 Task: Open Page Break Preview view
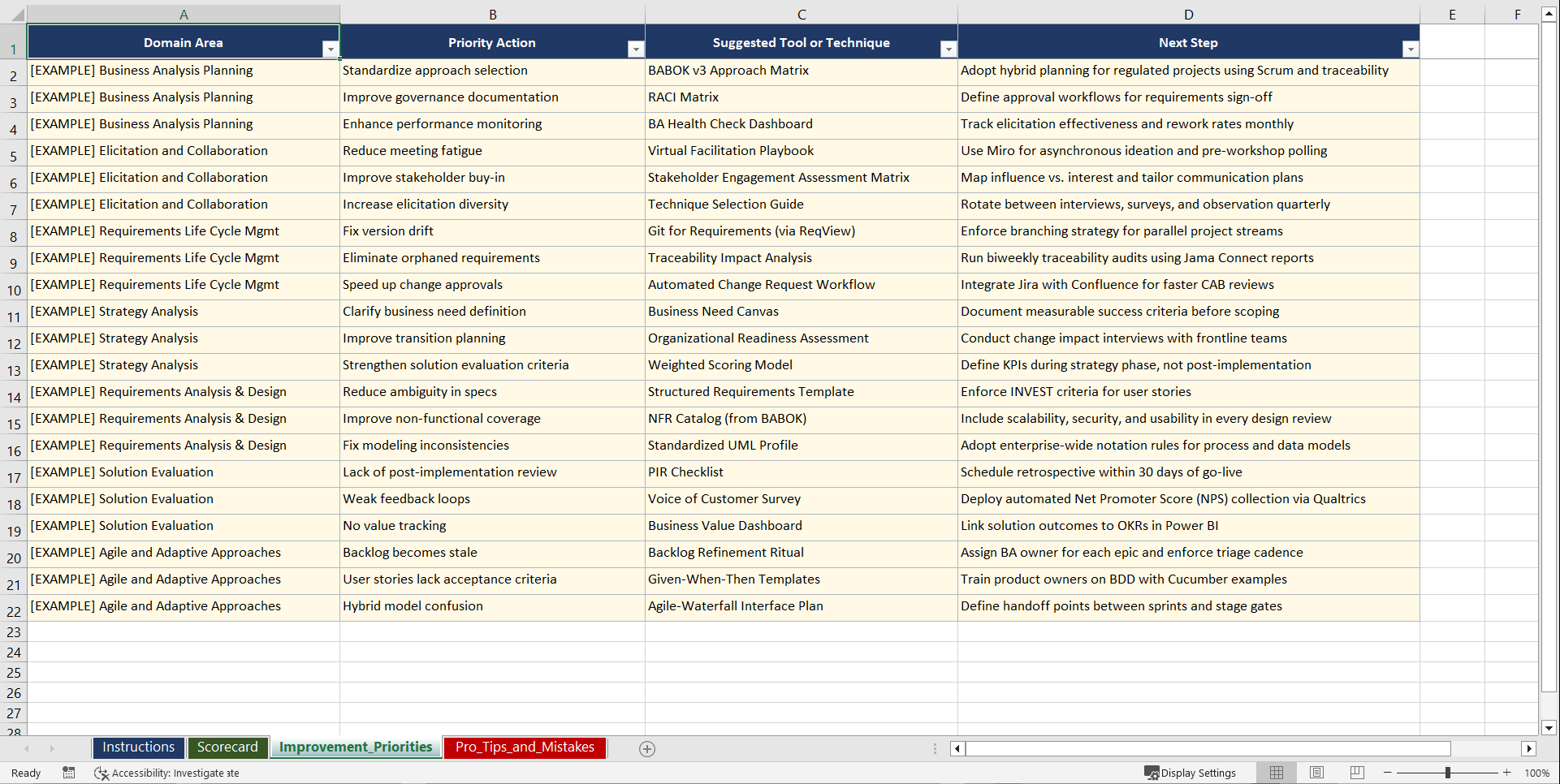pyautogui.click(x=1356, y=772)
